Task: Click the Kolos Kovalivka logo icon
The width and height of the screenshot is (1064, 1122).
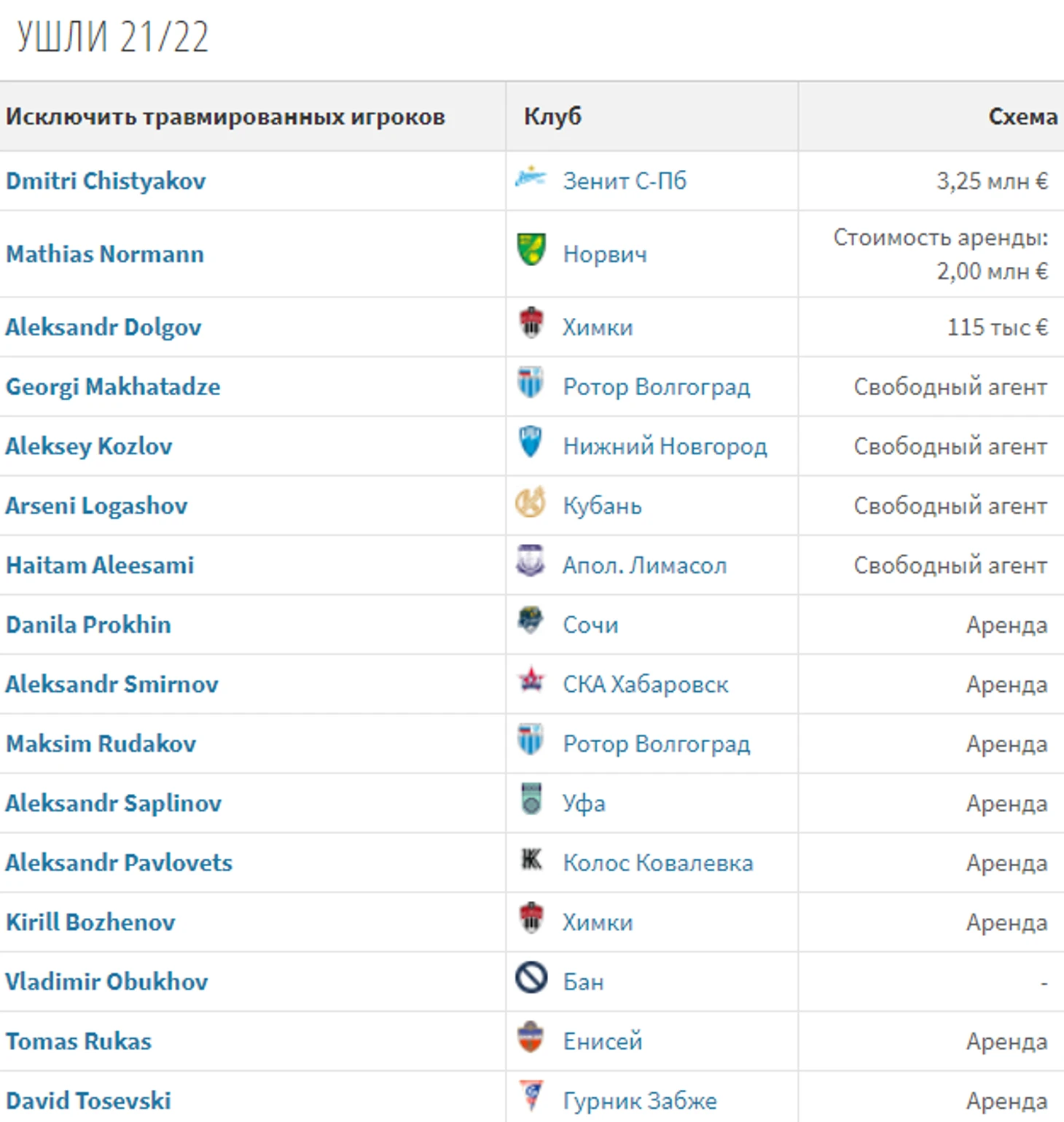Action: 531,860
